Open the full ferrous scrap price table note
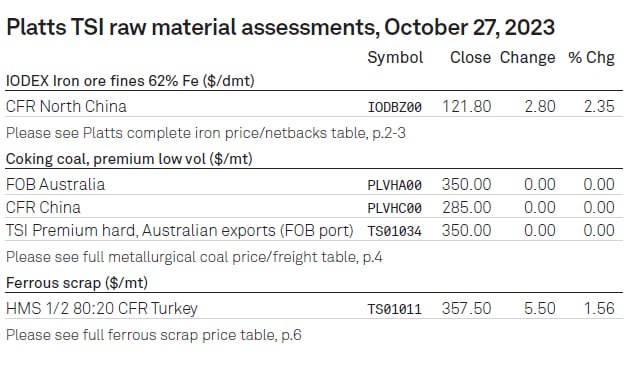This screenshot has width=641, height=370. (x=154, y=335)
